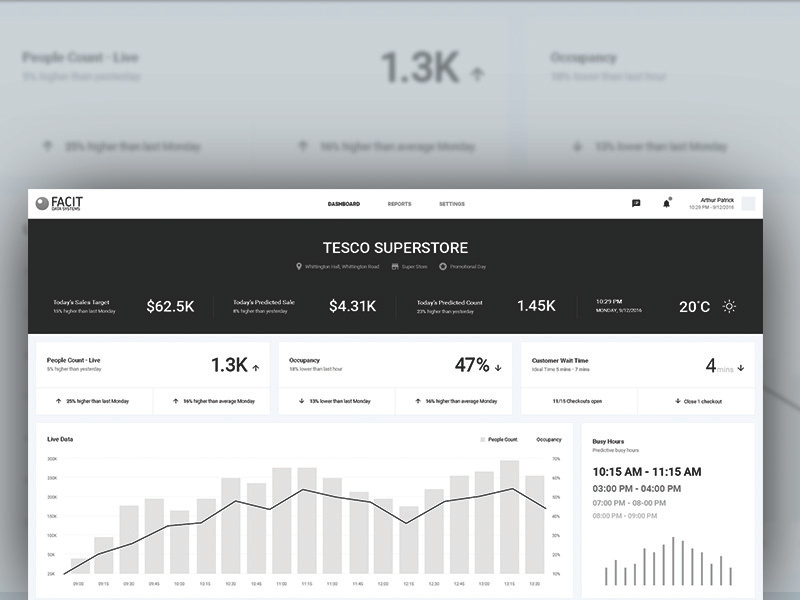Click the Close 1 checkout button

click(x=696, y=402)
